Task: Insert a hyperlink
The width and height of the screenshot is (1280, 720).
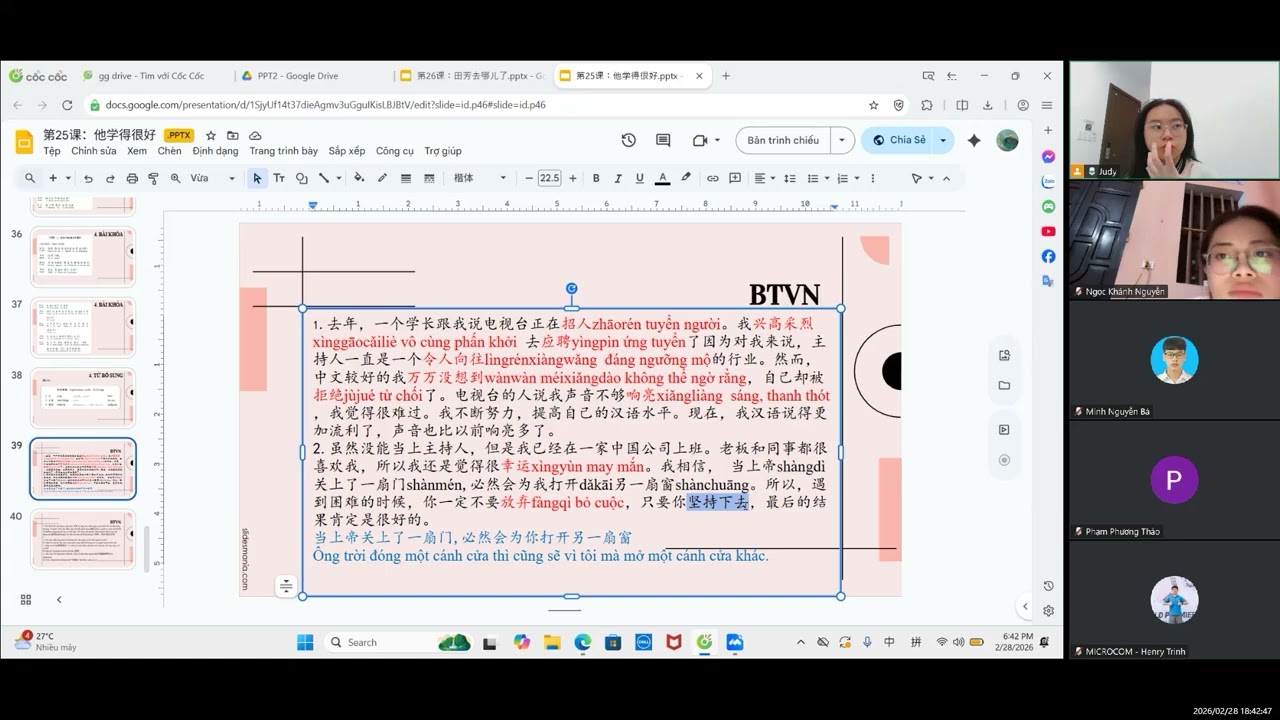Action: (x=713, y=178)
